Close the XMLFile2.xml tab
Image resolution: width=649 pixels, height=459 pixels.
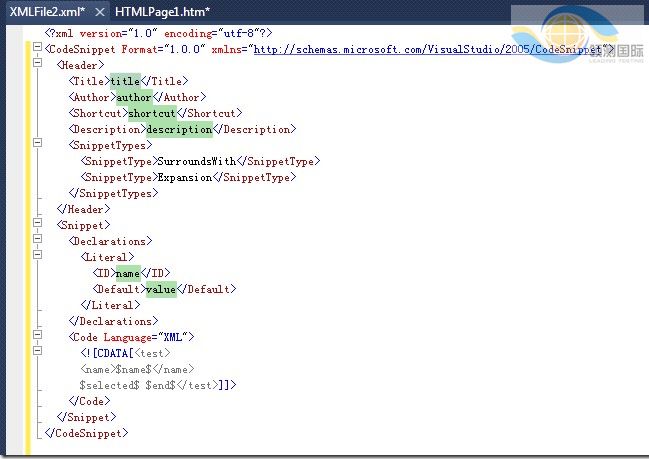99,12
